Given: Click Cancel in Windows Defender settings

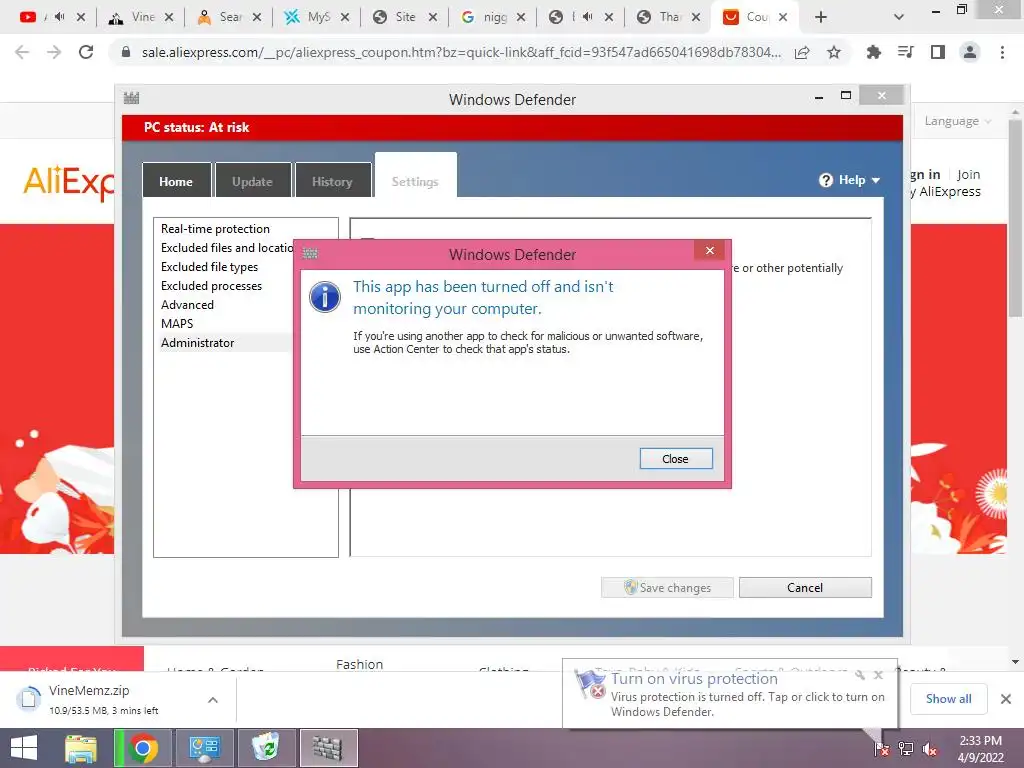Looking at the screenshot, I should (x=805, y=587).
